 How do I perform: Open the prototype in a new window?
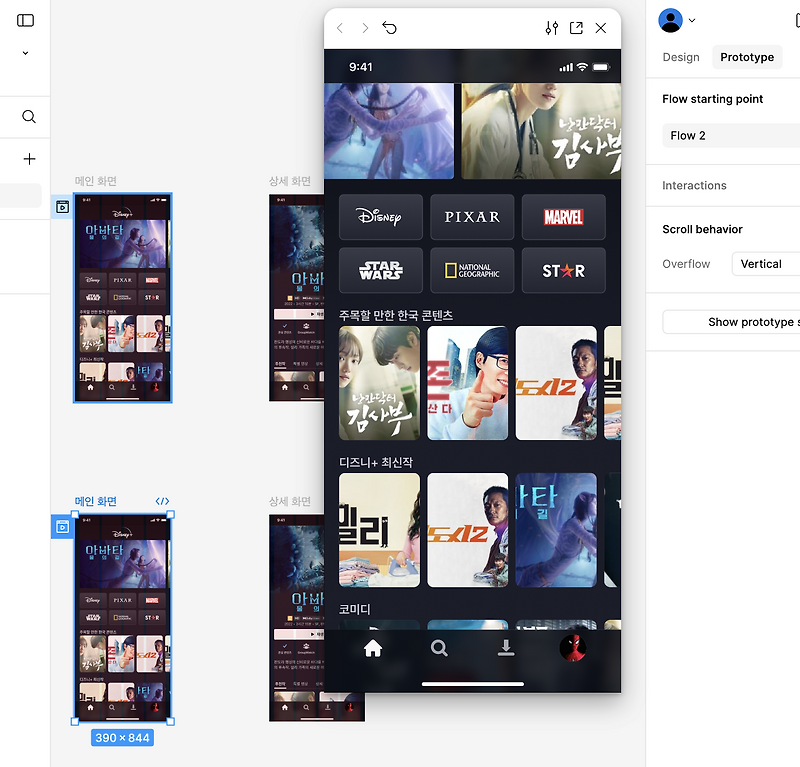point(576,28)
